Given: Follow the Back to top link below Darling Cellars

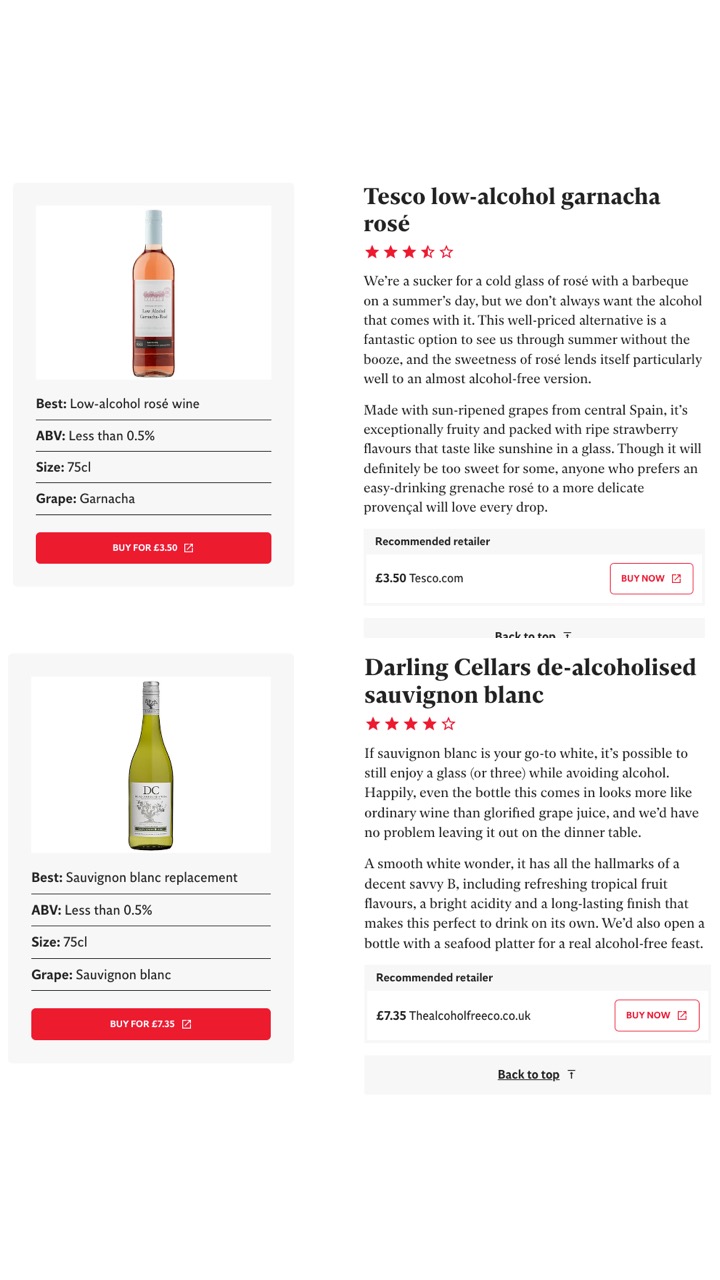Looking at the screenshot, I should 528,1075.
